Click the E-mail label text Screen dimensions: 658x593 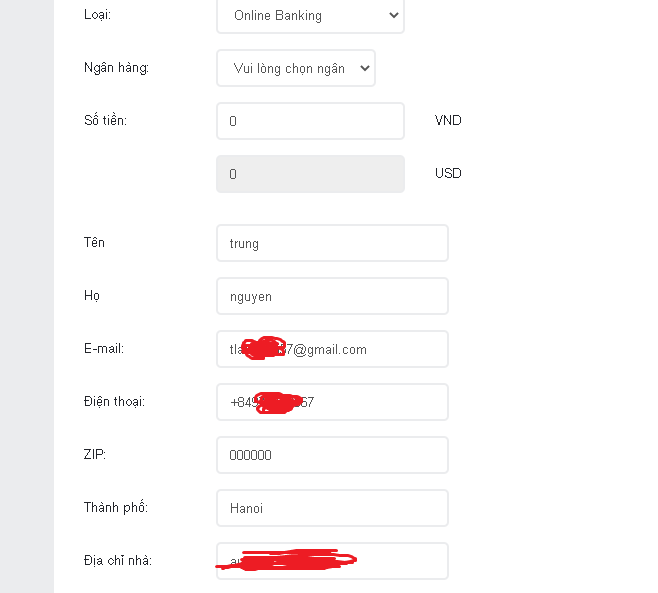(x=104, y=348)
